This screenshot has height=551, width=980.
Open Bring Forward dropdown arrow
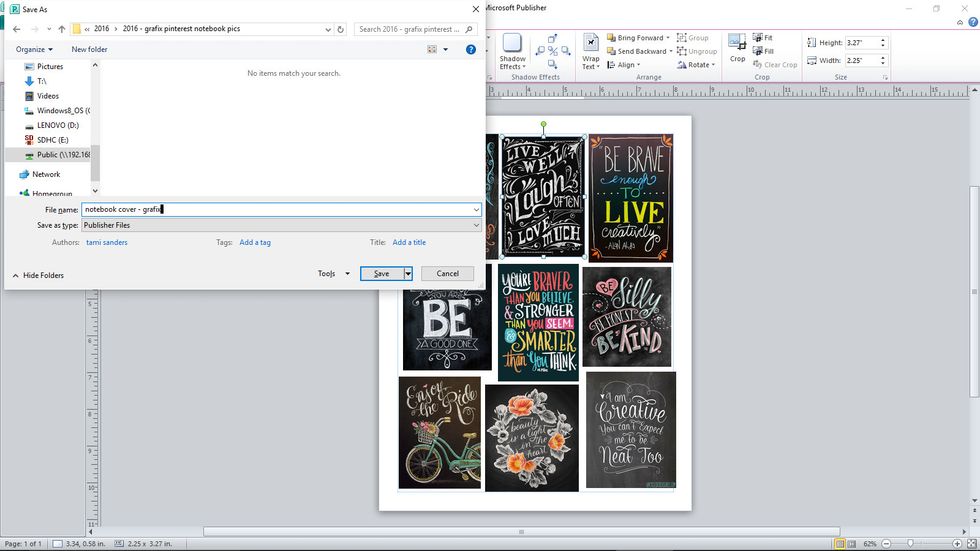(x=668, y=38)
